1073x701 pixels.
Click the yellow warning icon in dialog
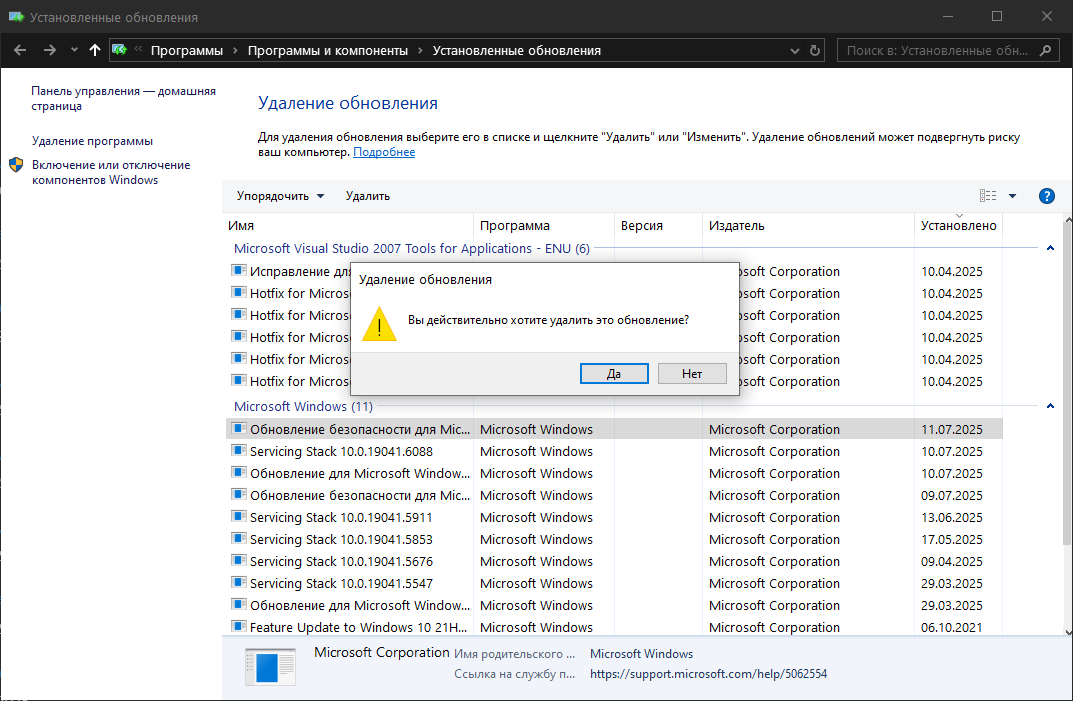(379, 324)
